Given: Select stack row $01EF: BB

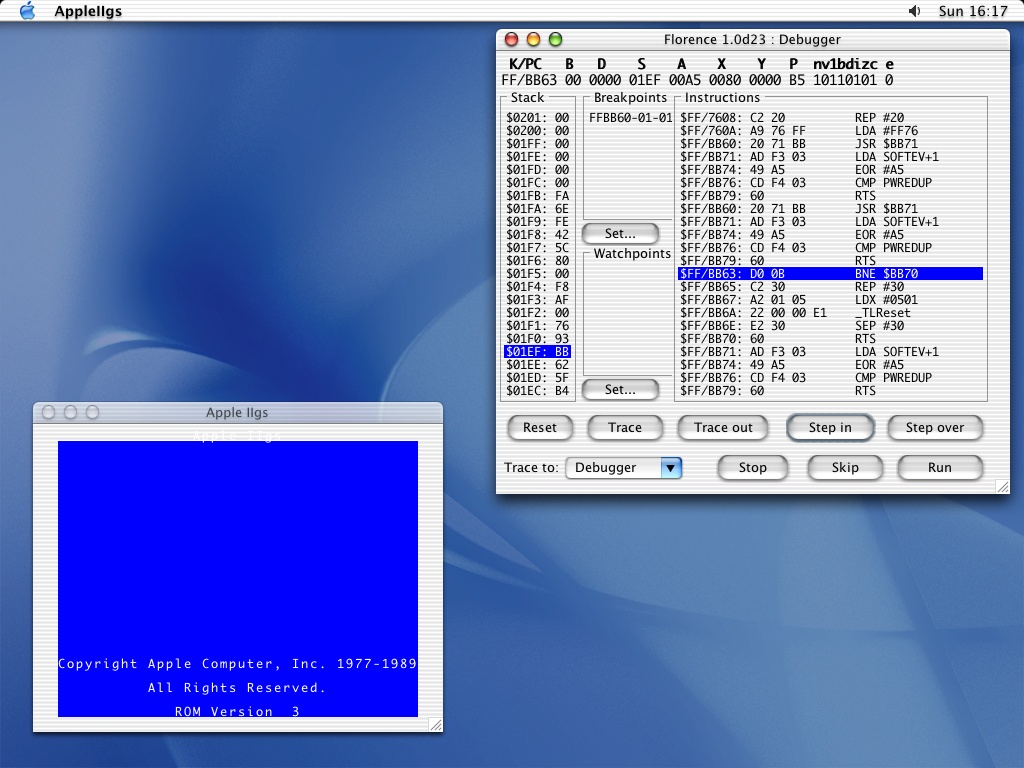Looking at the screenshot, I should coord(537,352).
